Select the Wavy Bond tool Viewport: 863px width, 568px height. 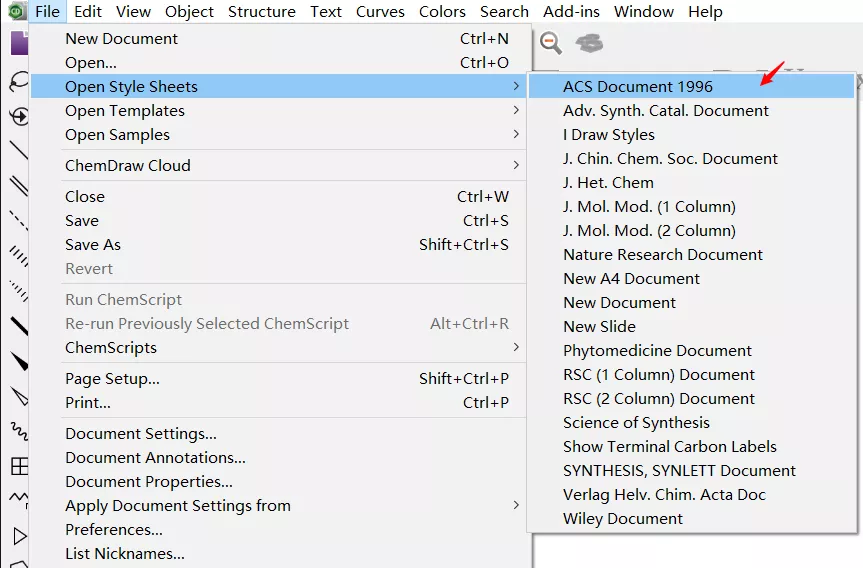pos(19,431)
